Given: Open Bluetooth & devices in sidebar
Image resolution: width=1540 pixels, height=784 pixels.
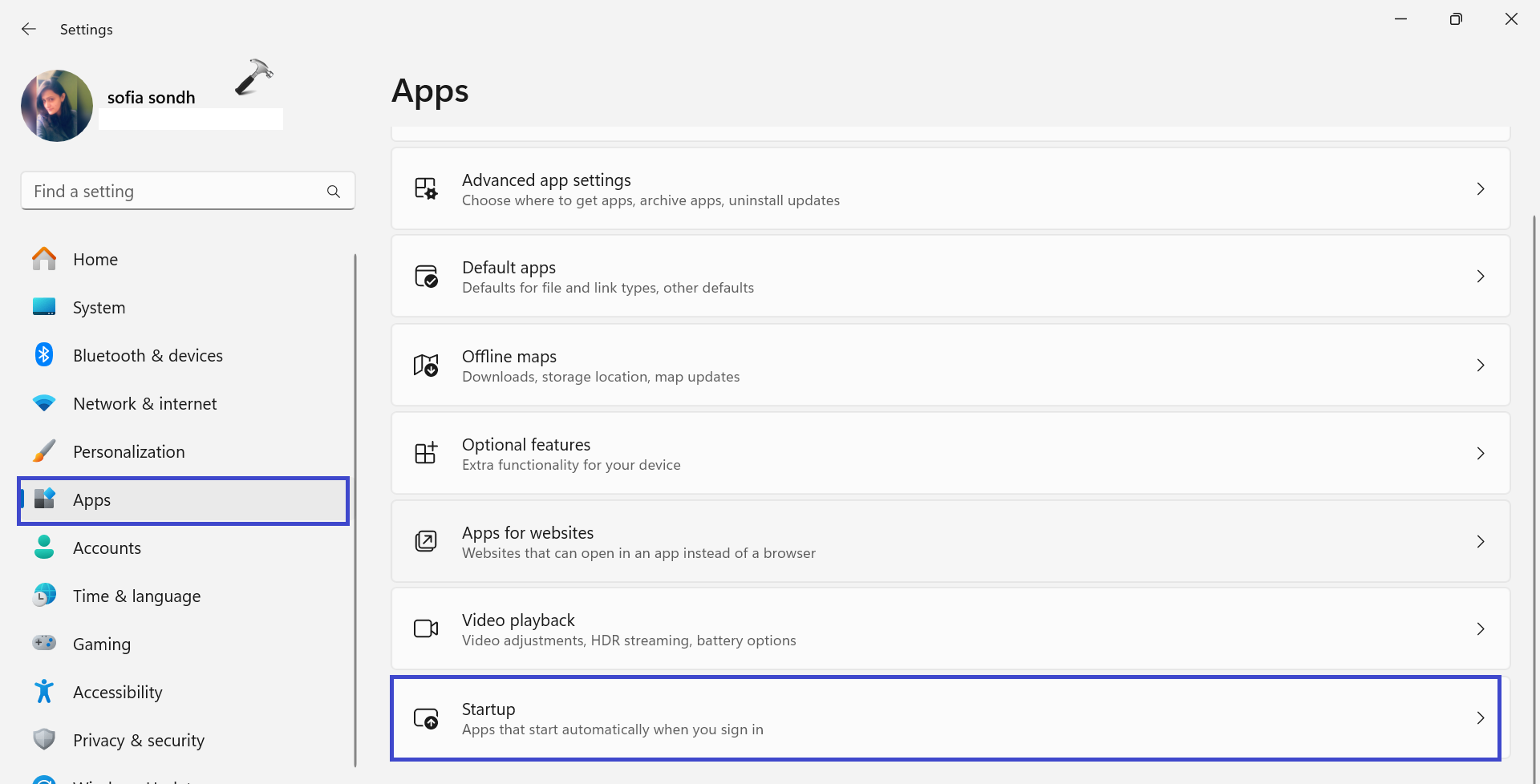Looking at the screenshot, I should click(148, 356).
